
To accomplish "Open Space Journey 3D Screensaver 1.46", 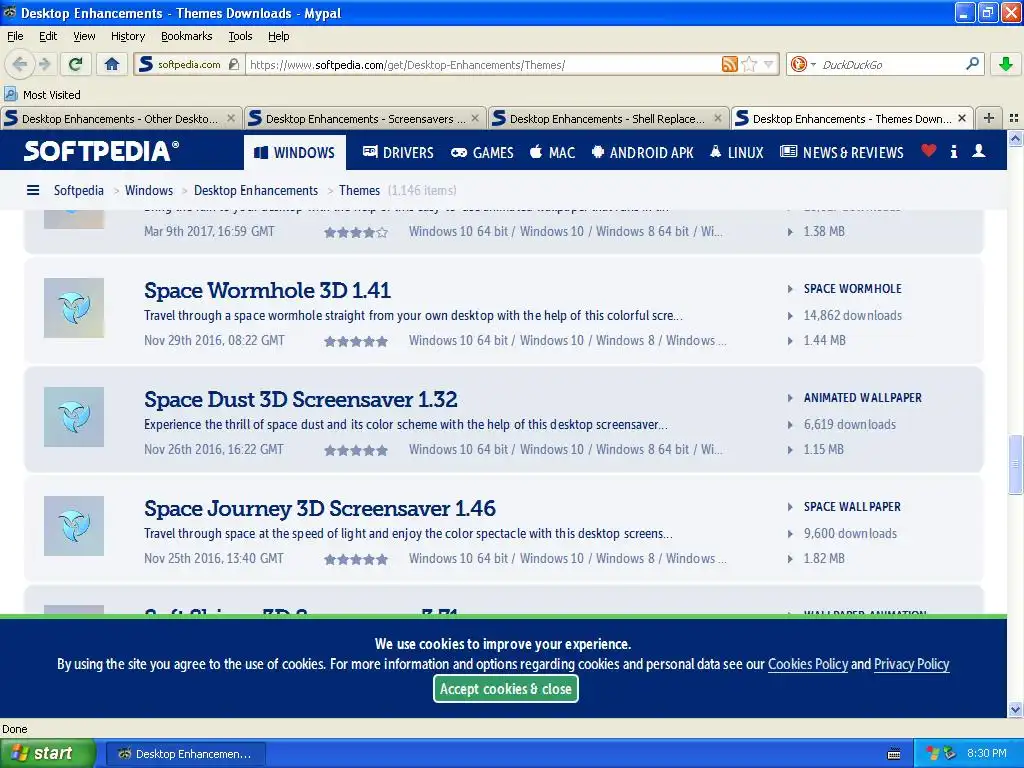I will 320,508.
